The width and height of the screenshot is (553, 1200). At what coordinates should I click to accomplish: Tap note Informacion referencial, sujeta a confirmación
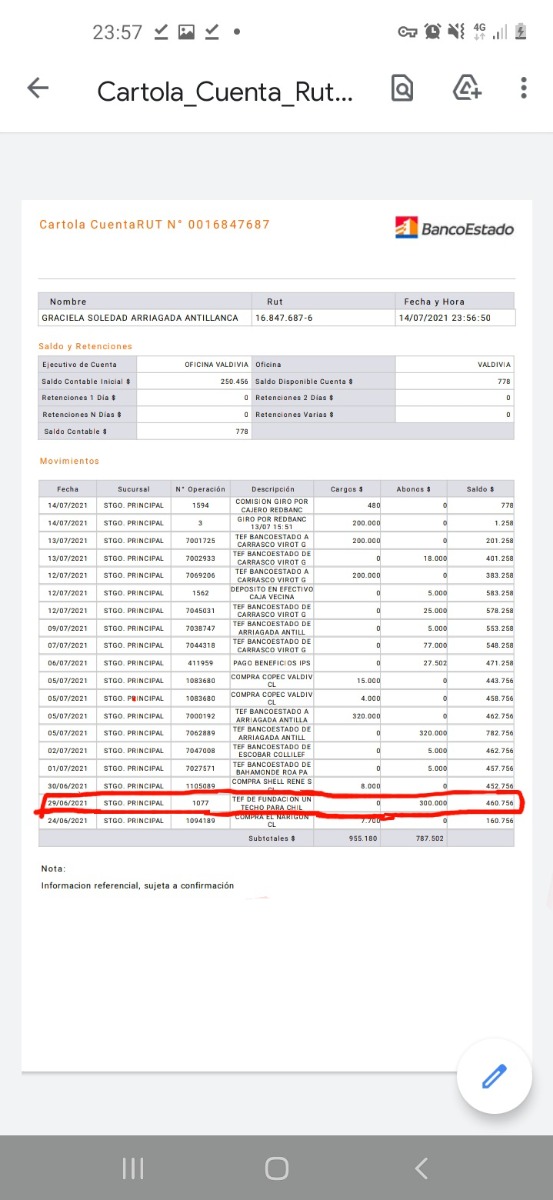(x=137, y=885)
